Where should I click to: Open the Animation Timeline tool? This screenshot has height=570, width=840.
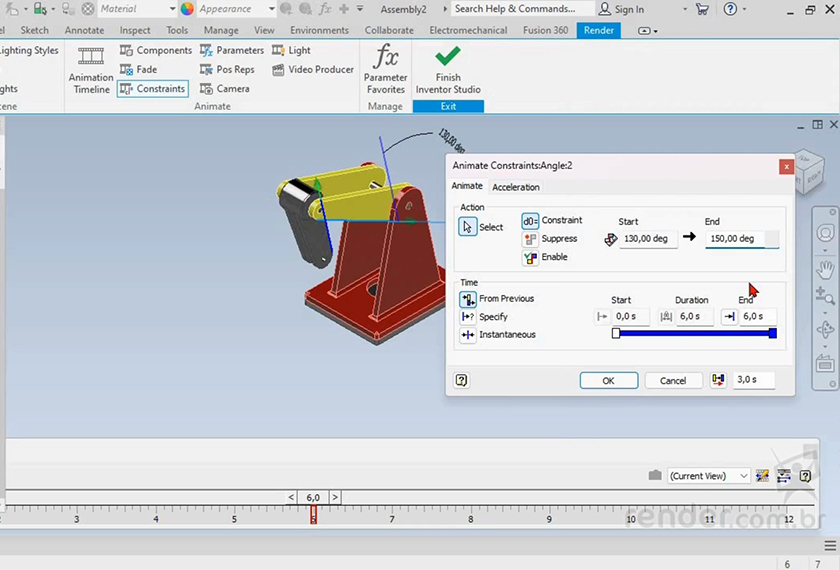(91, 68)
